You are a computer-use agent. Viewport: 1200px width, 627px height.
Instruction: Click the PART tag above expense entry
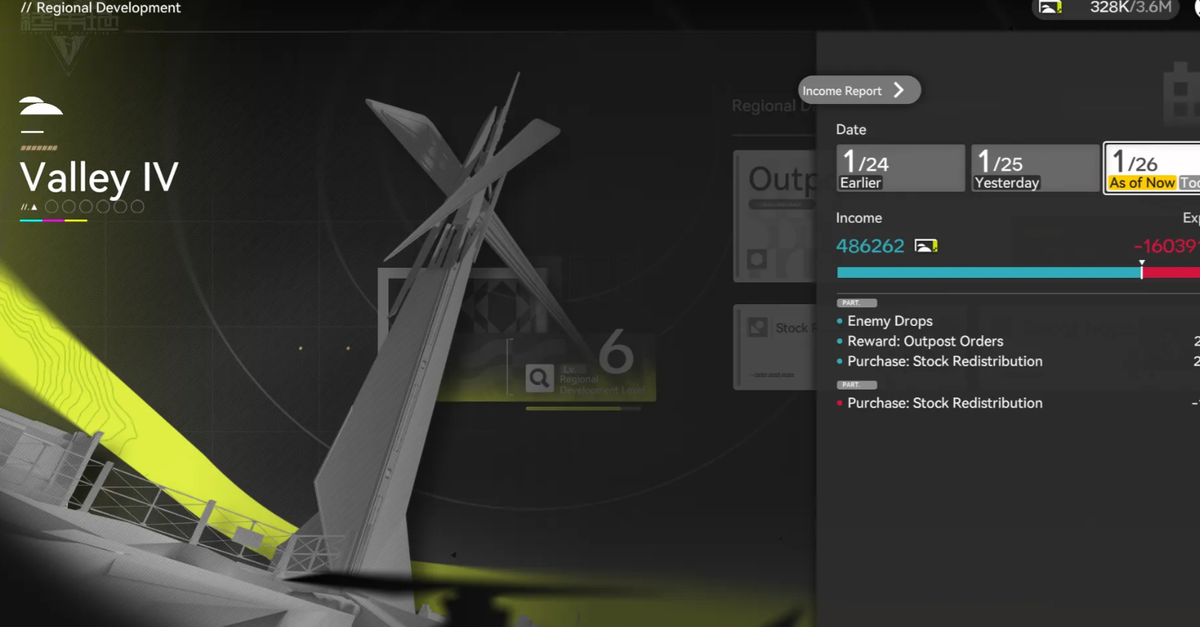click(x=857, y=385)
